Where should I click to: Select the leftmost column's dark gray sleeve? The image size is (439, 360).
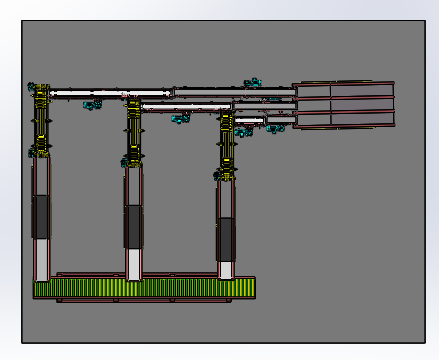click(41, 217)
